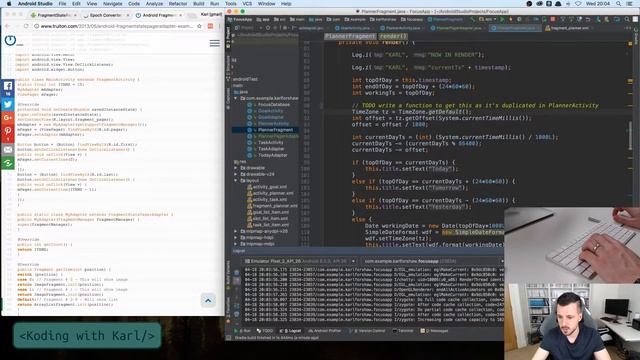
Task: Open the Android Profiler tool window
Action: coord(325,331)
